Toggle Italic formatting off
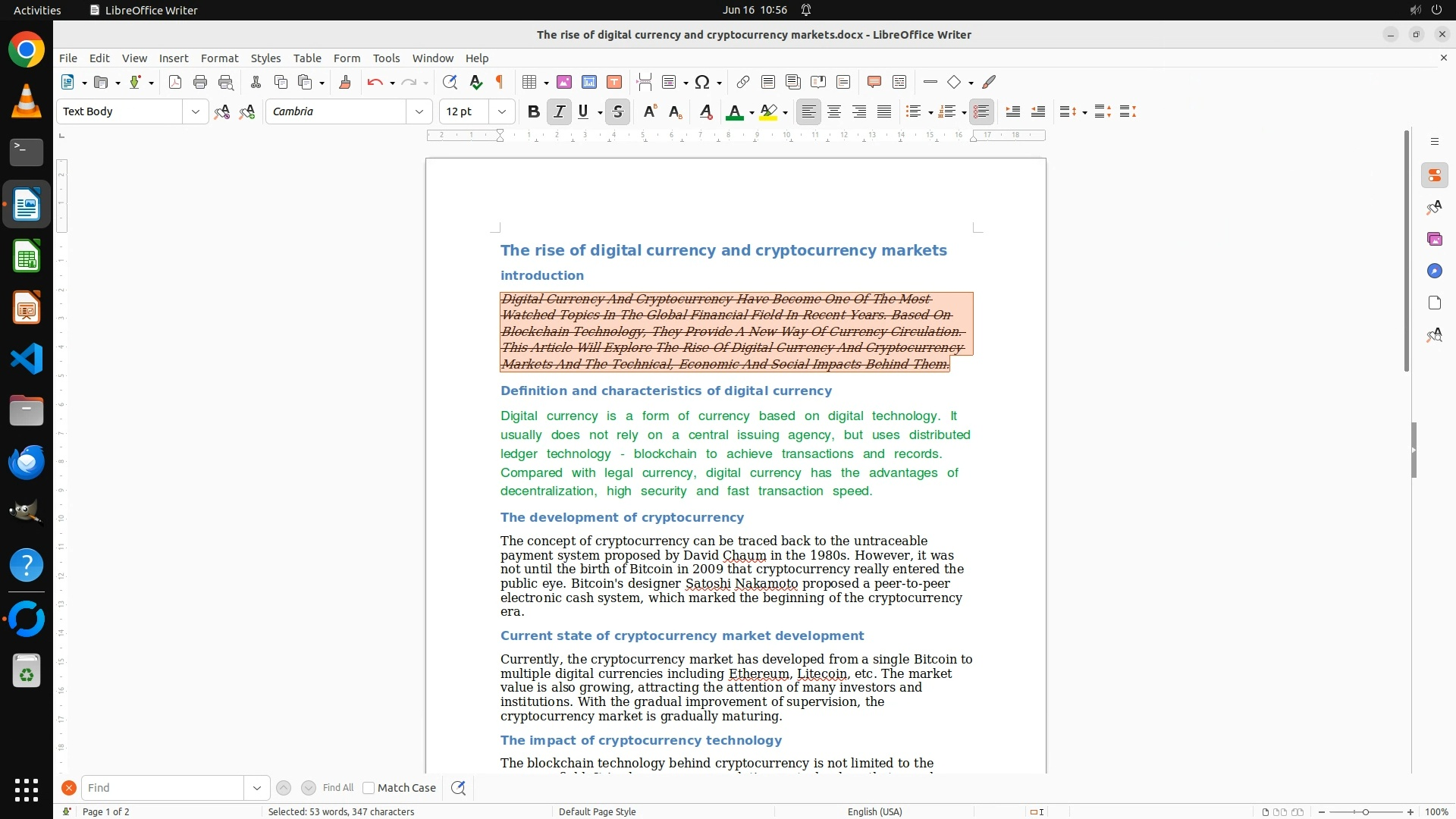Image resolution: width=1456 pixels, height=819 pixels. (559, 111)
